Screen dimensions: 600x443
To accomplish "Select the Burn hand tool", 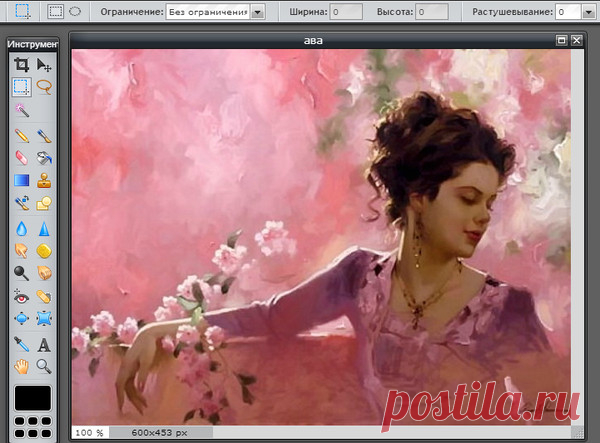I will pyautogui.click(x=44, y=273).
